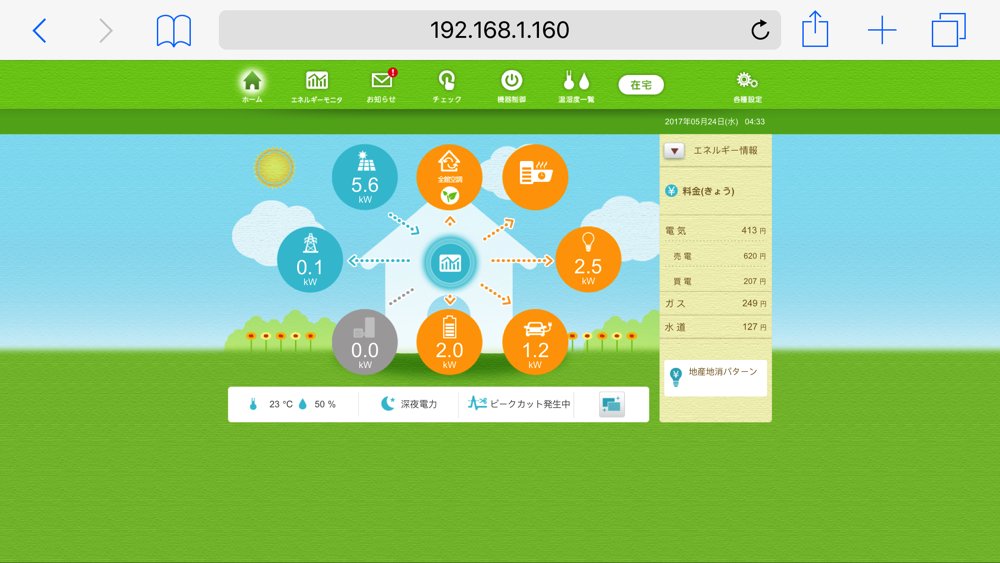
Task: Select the 電気 413 円 row
Action: [x=716, y=230]
